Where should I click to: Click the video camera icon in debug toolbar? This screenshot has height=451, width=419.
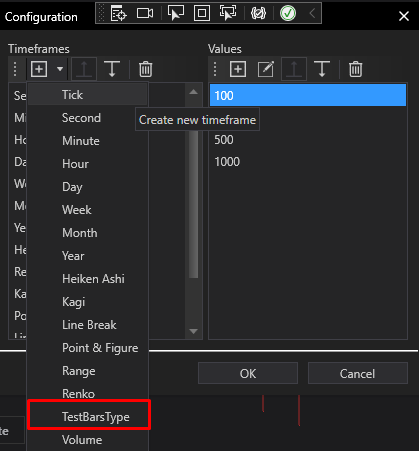coord(145,13)
